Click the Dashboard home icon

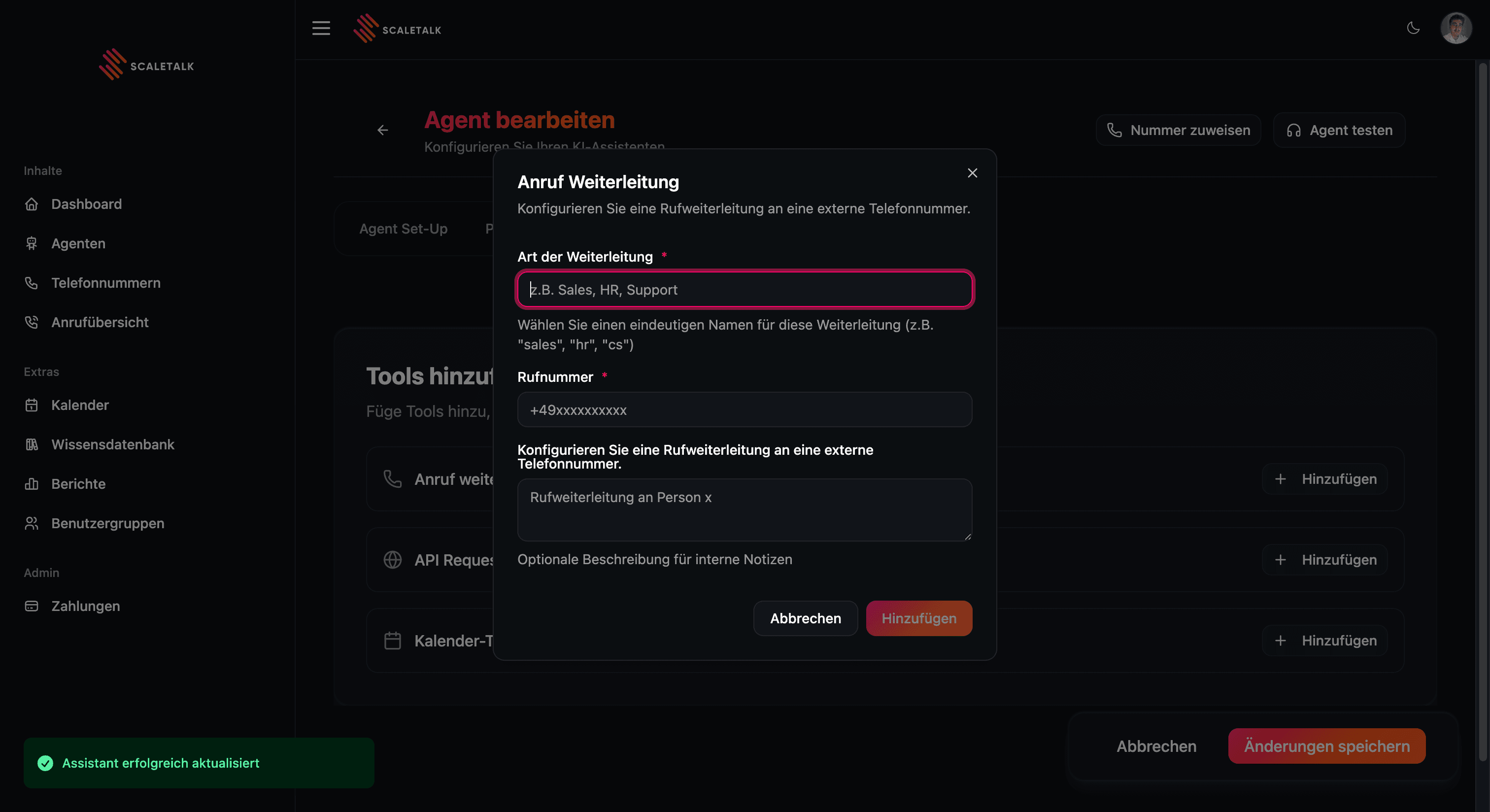(x=32, y=204)
